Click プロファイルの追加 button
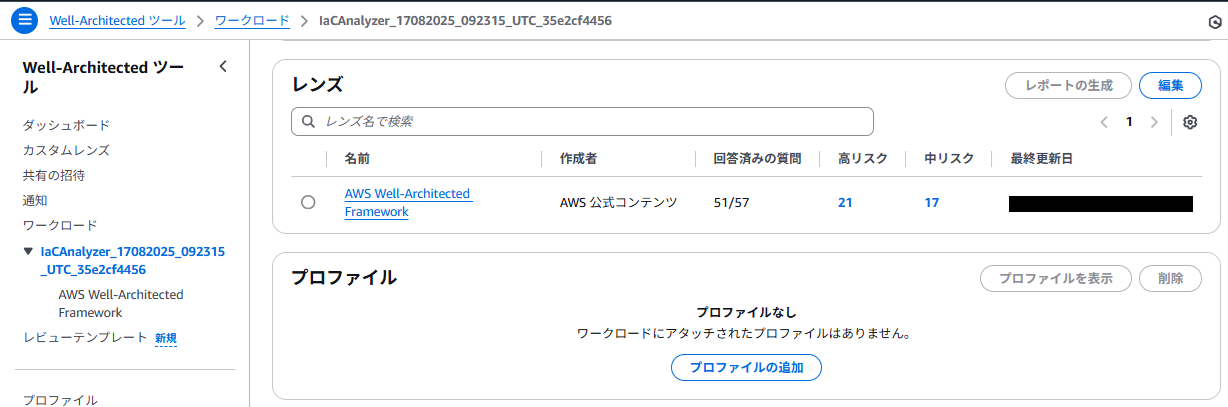 [x=746, y=367]
